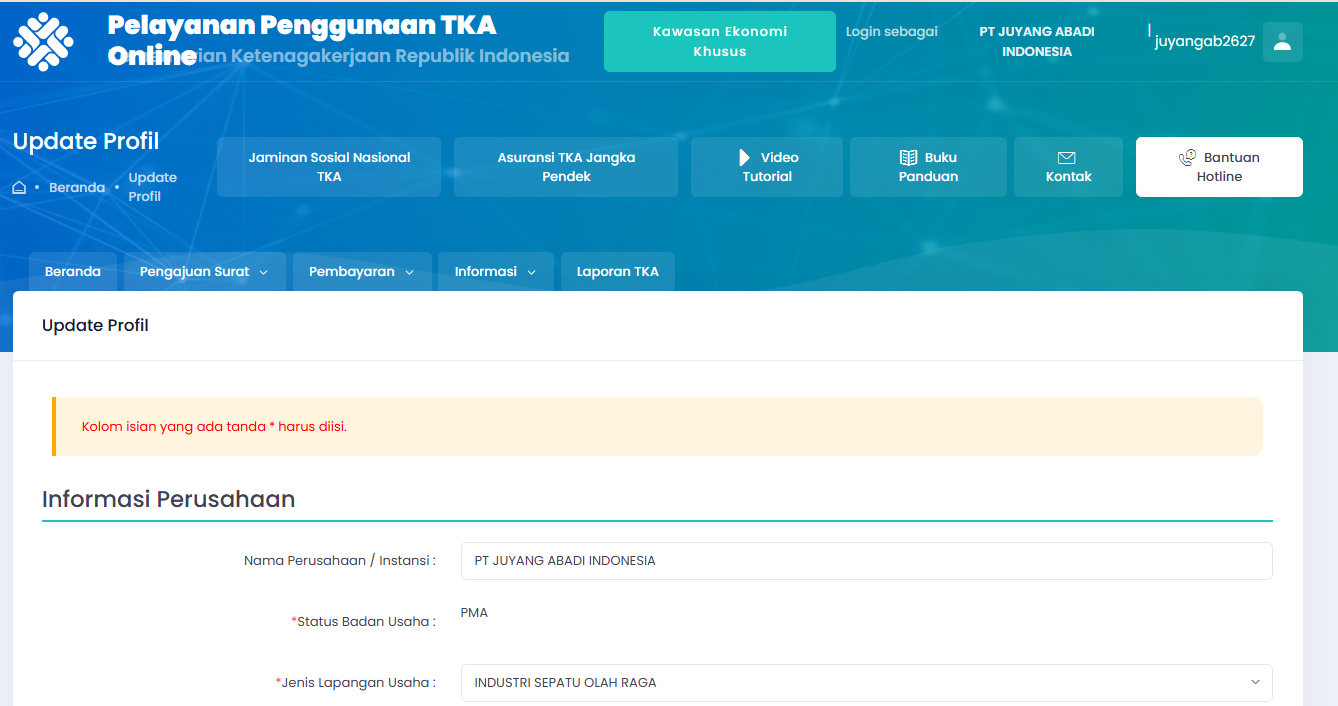Screen dimensions: 1338x706
Task: Click the Kawasan Ekonomi Khusus button
Action: pos(720,42)
